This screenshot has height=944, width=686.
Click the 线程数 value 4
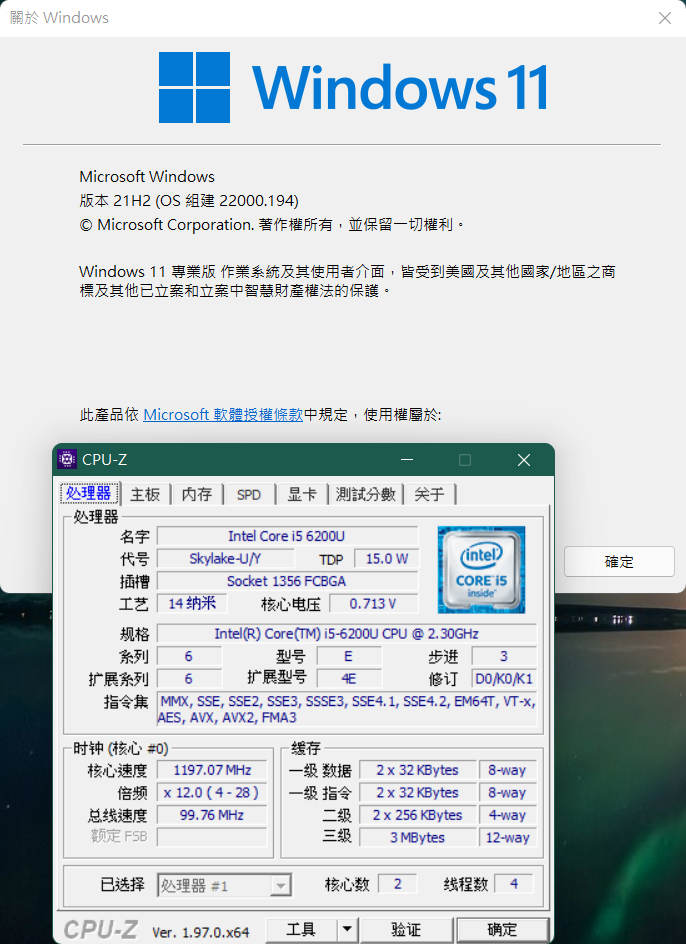pos(514,884)
